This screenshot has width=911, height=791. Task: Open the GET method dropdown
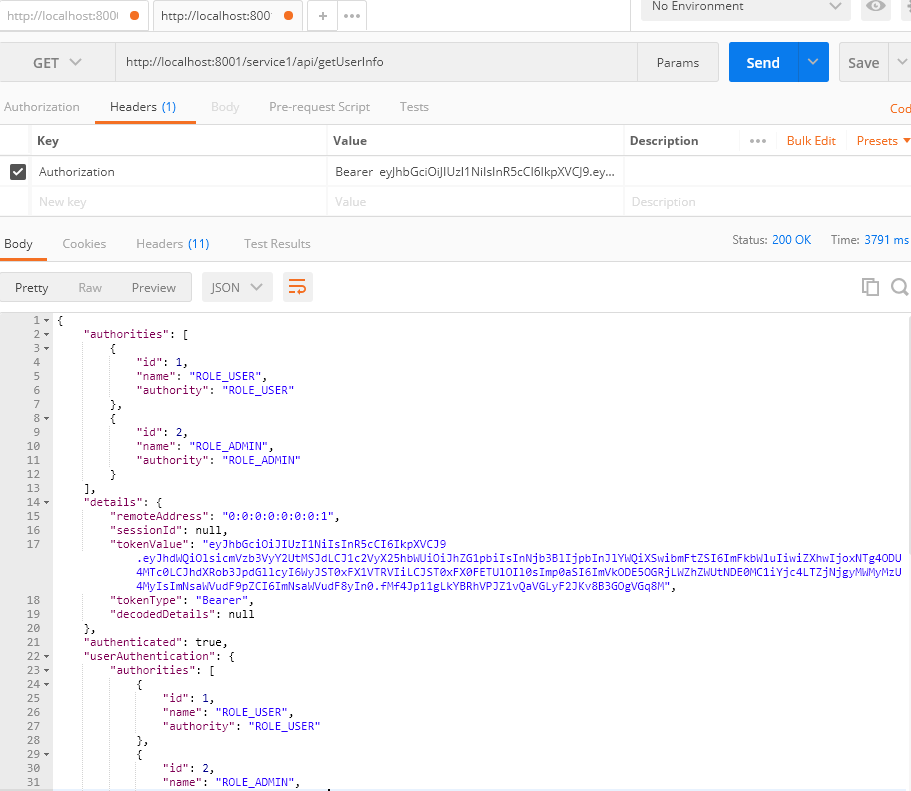coord(57,62)
